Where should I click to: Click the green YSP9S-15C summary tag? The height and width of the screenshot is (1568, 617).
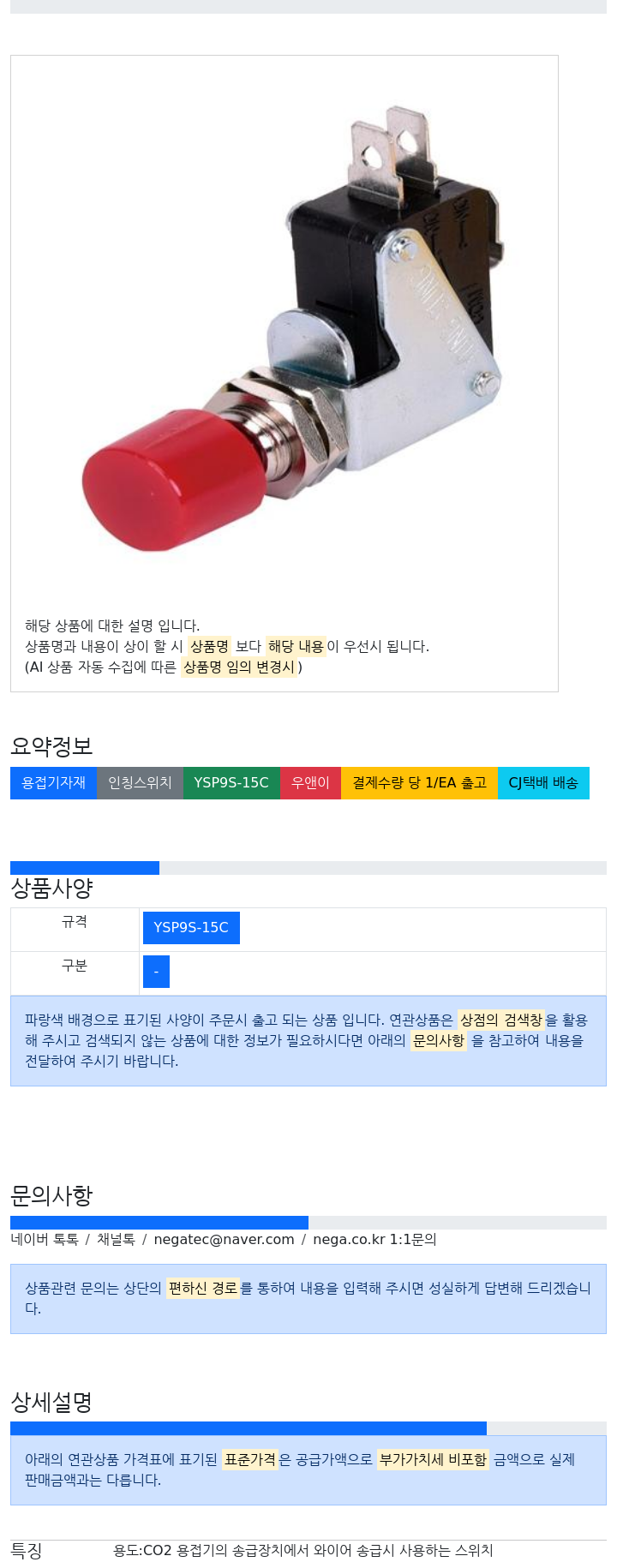click(231, 783)
